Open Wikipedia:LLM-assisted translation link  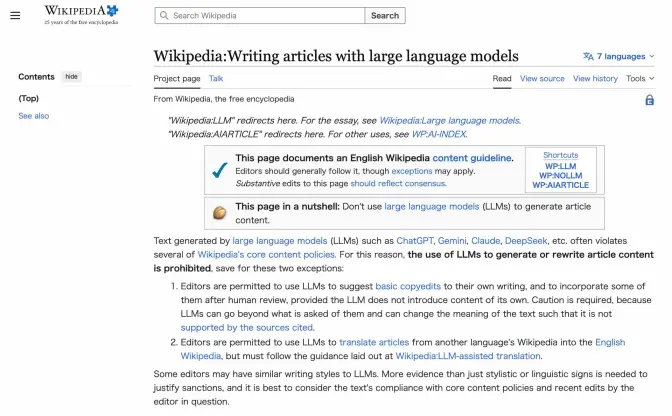point(468,356)
